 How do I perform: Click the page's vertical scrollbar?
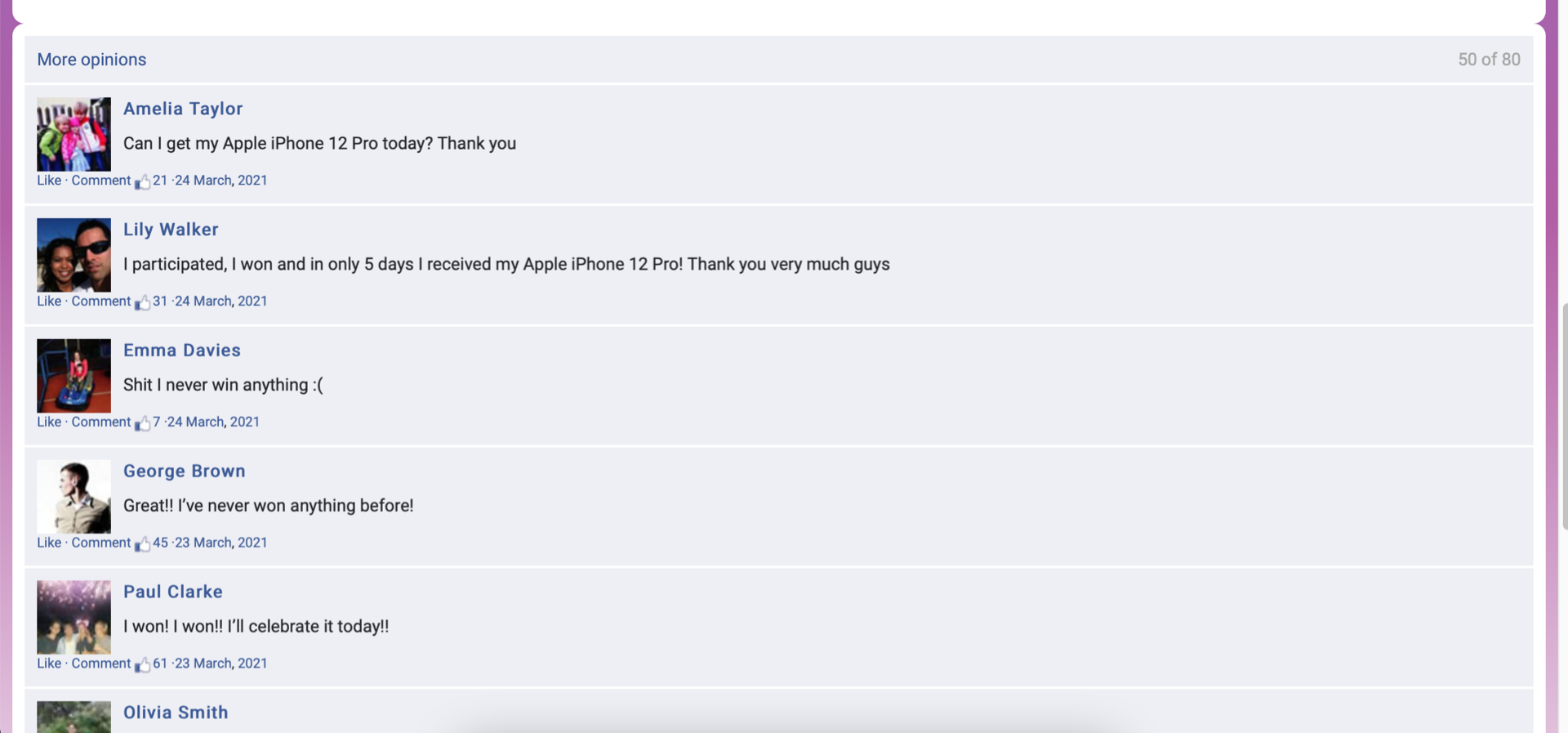(1564, 417)
